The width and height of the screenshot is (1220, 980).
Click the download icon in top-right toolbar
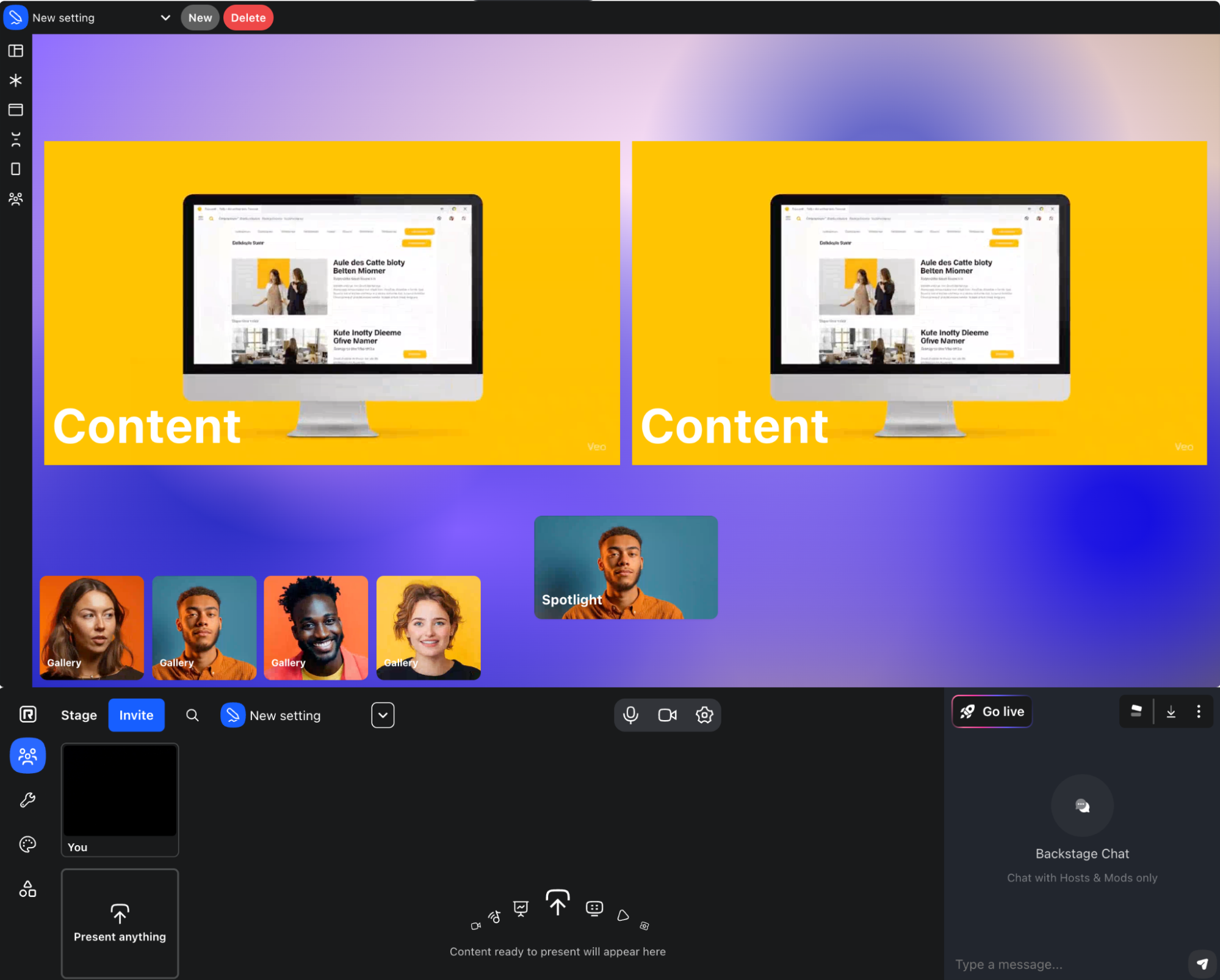click(1171, 712)
